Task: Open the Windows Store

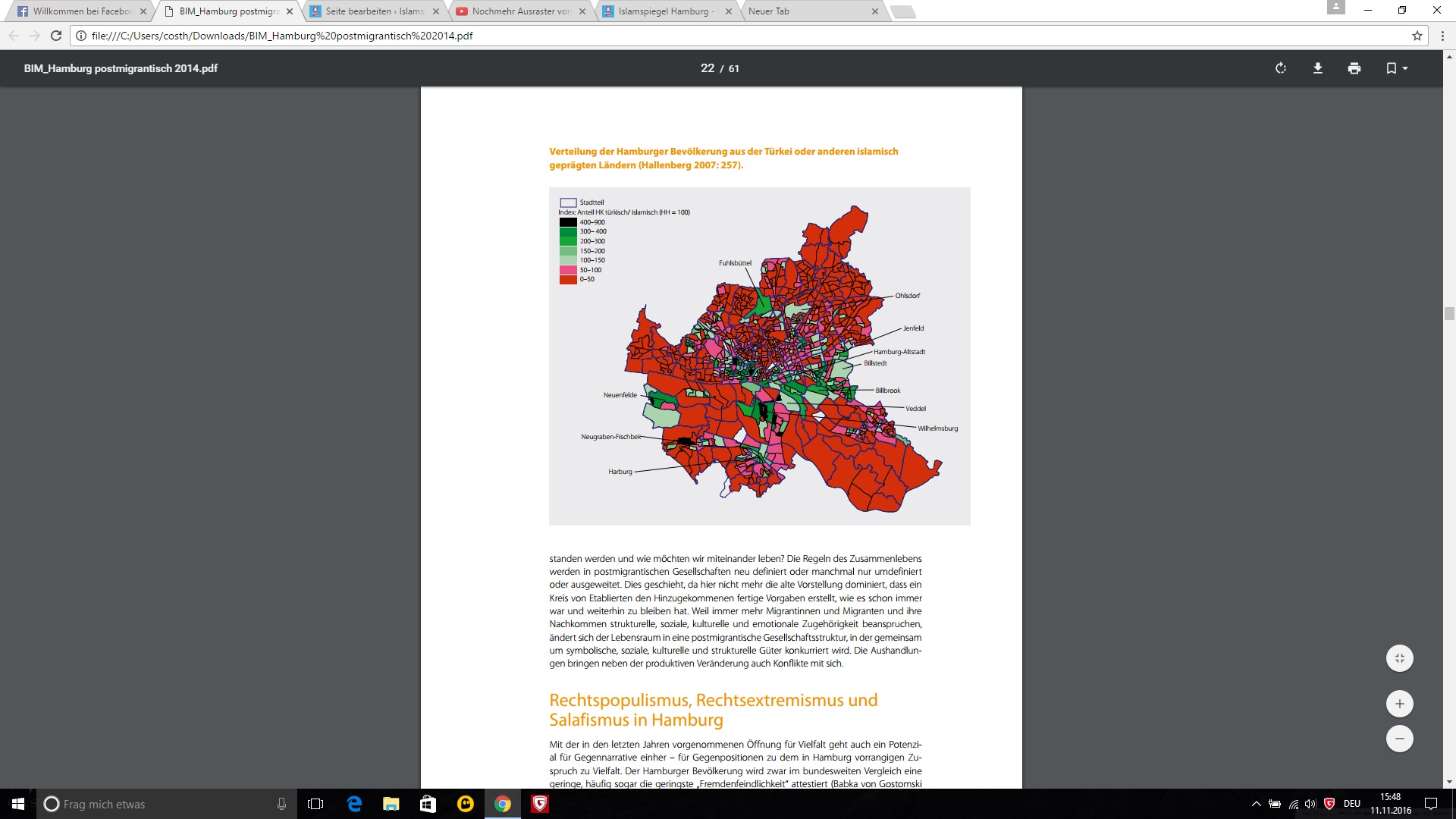Action: pos(428,804)
